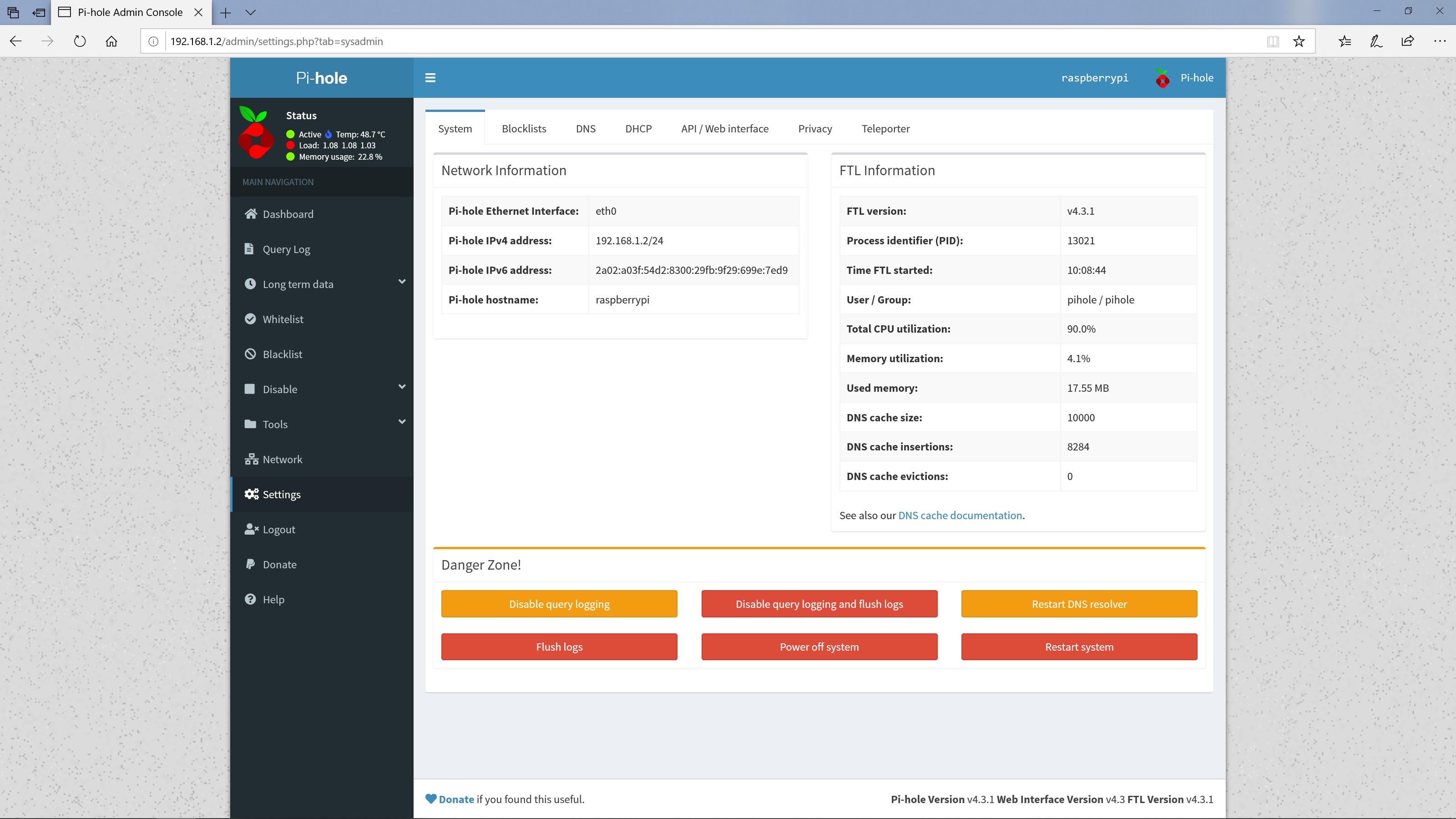Click the Total CPU utilization 90.0% value
The width and height of the screenshot is (1456, 819).
(x=1081, y=329)
